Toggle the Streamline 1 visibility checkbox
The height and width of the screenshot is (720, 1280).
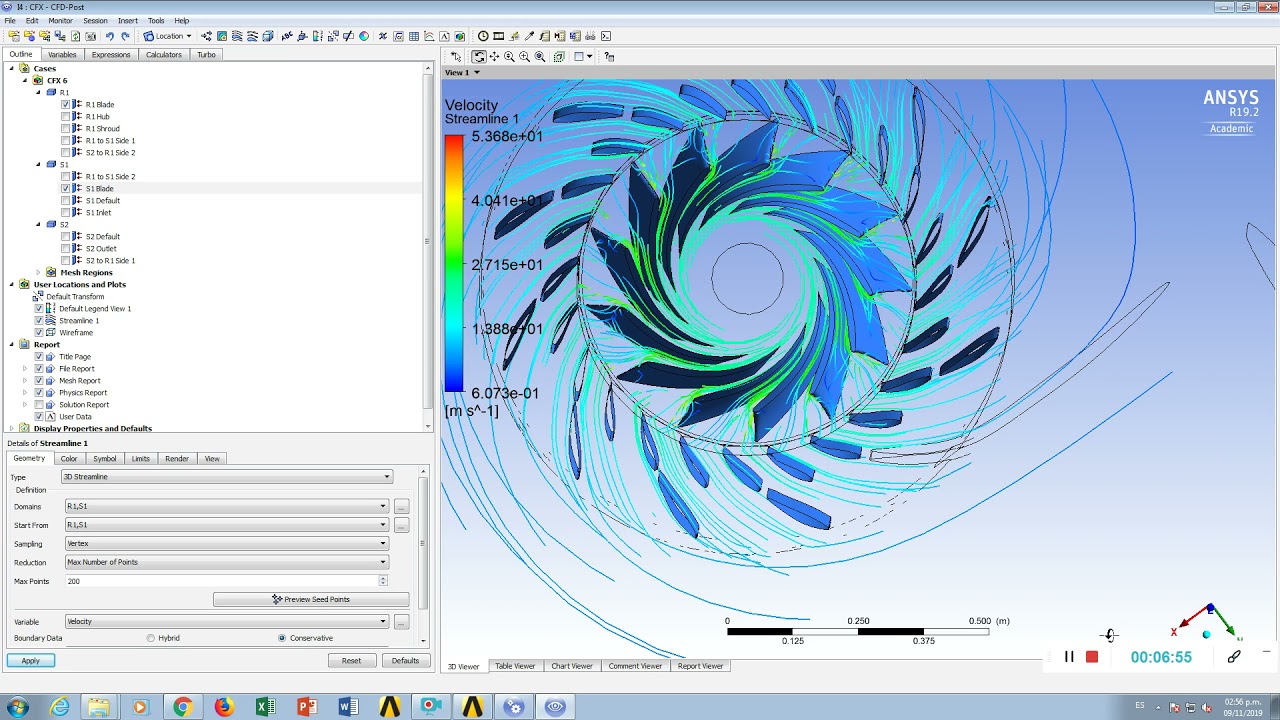[39, 320]
